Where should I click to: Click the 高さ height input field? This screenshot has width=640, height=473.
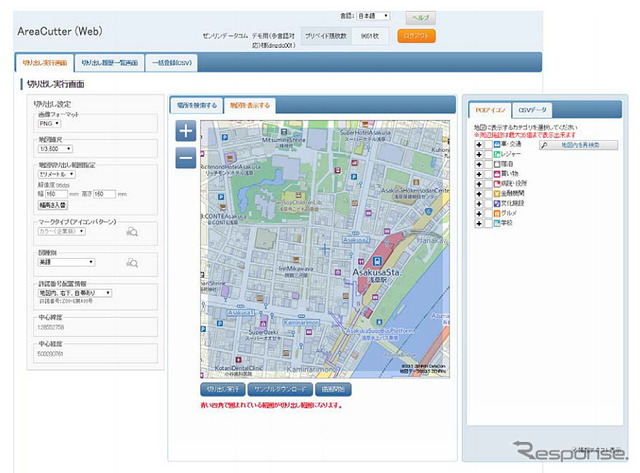(x=104, y=194)
